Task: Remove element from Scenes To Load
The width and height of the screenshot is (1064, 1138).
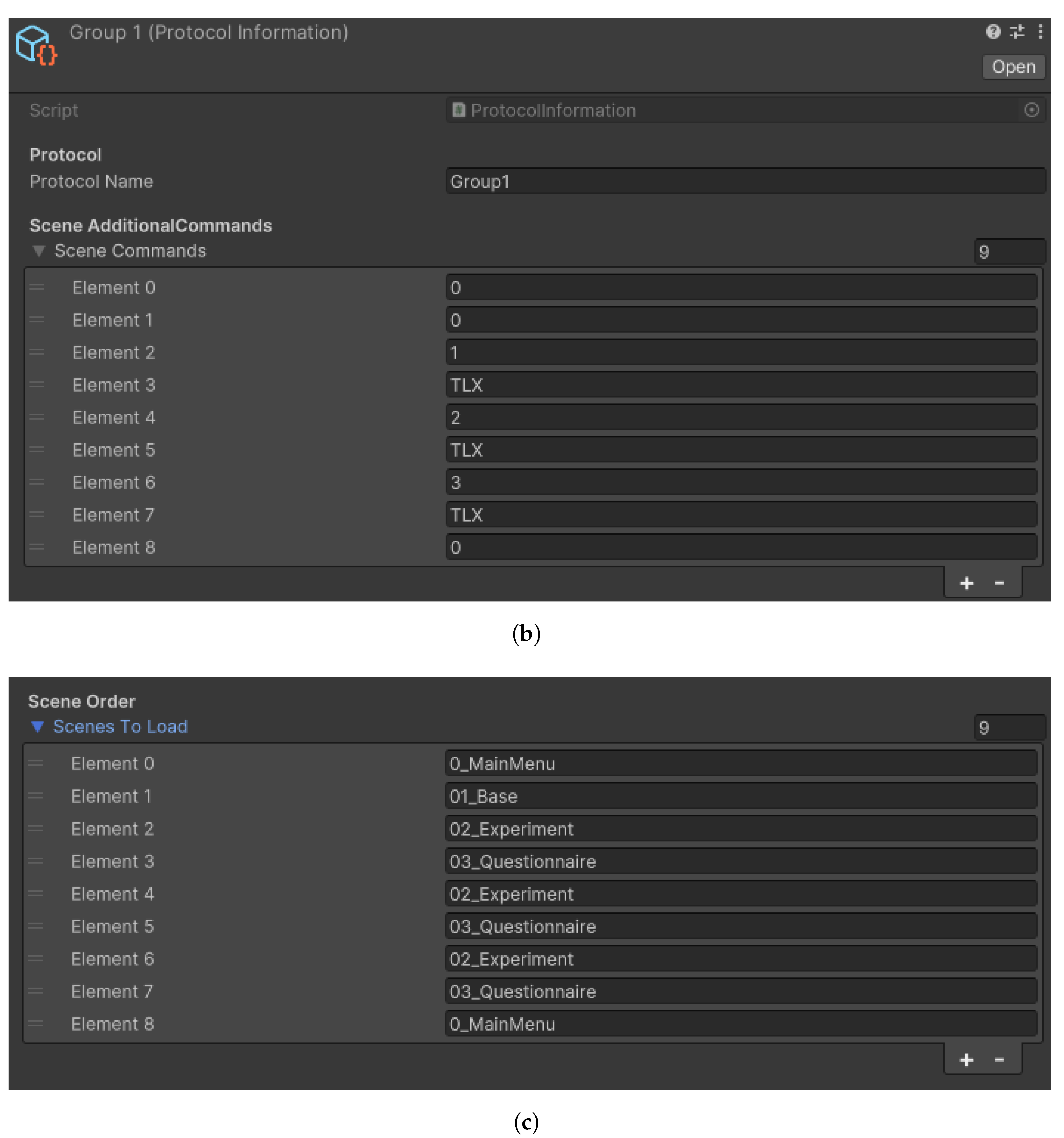Action: (x=999, y=1059)
